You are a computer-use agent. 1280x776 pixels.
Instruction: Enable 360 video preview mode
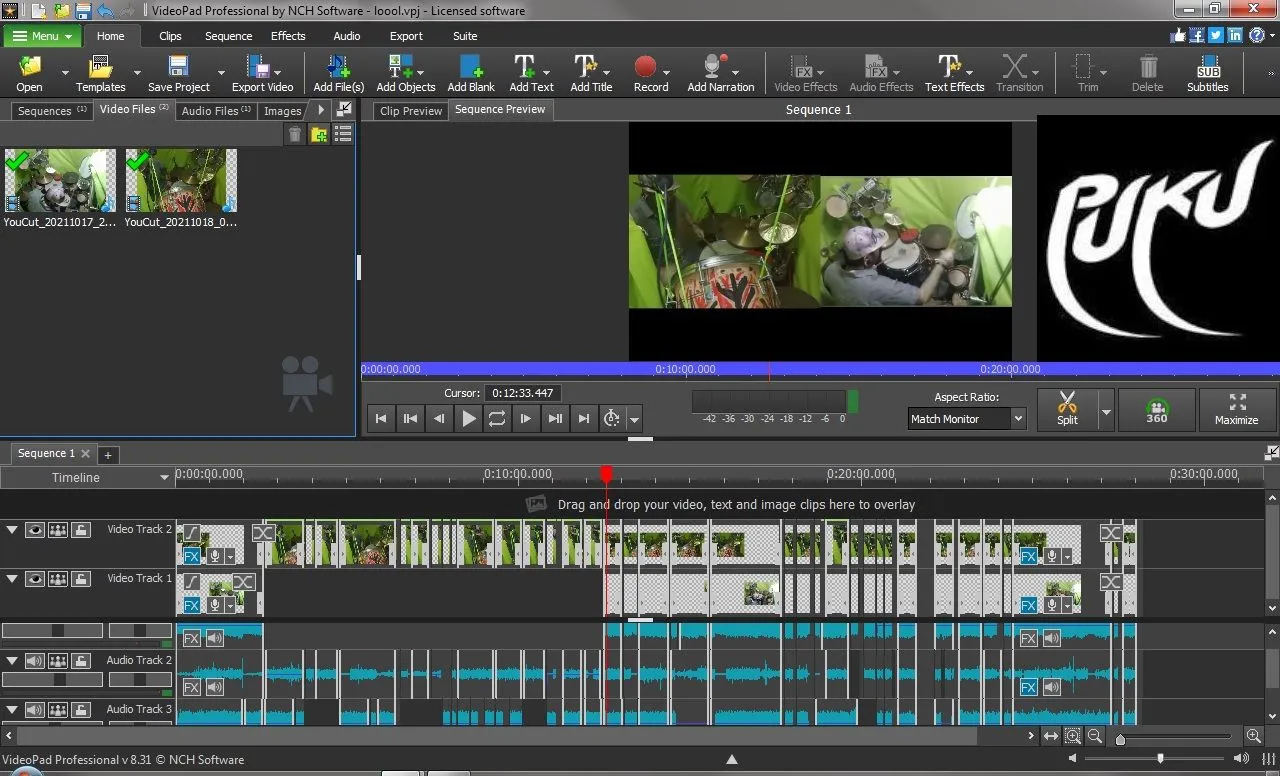(1157, 408)
